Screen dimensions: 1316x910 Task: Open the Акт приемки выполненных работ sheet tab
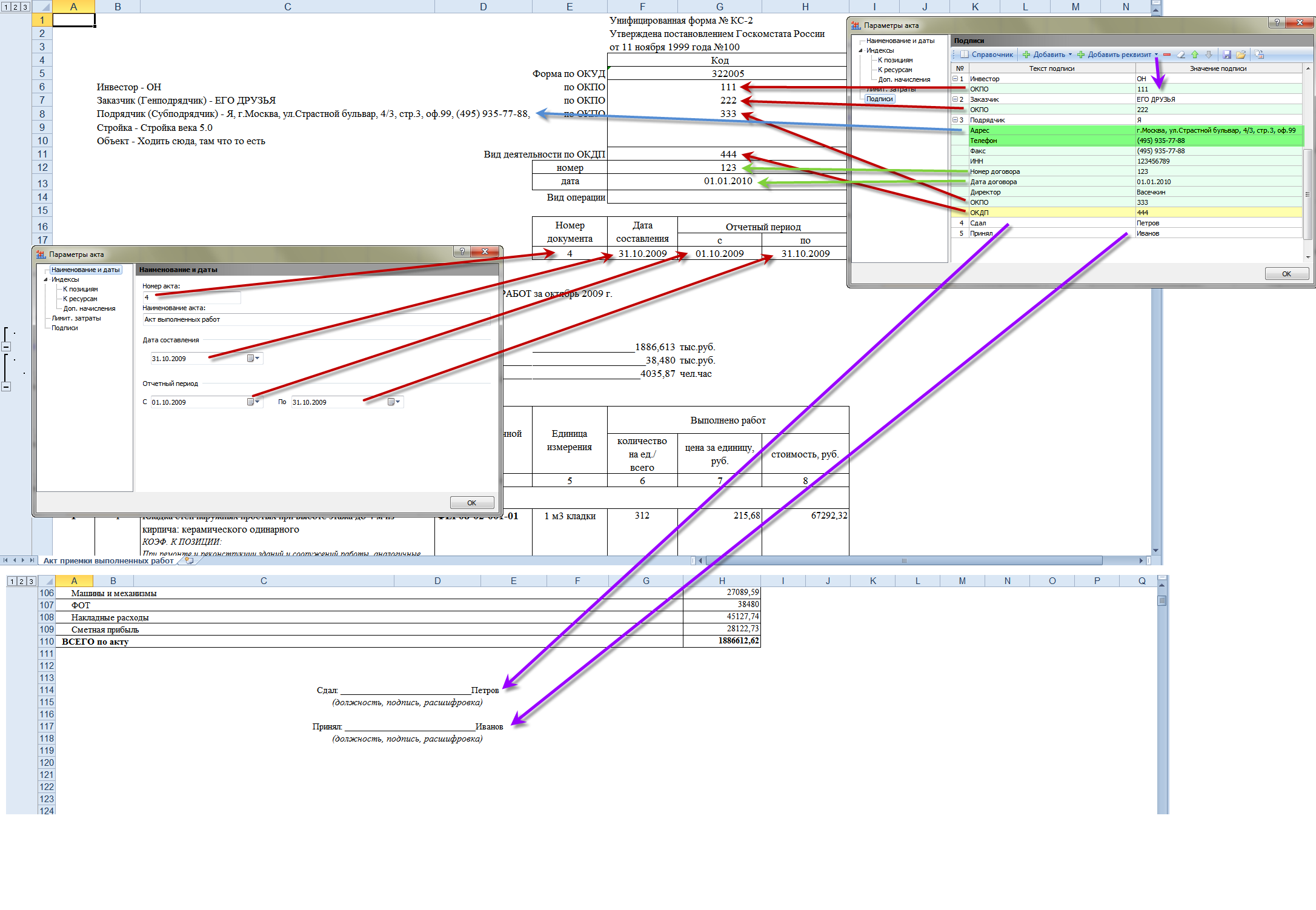pos(108,561)
